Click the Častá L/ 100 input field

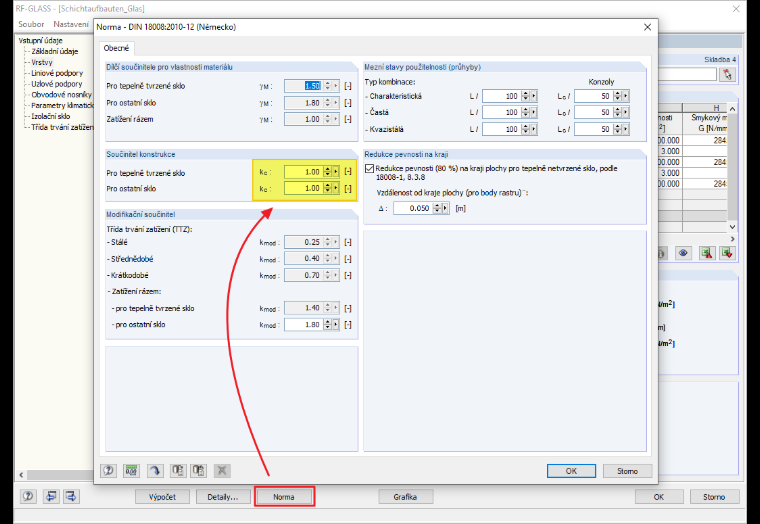502,112
